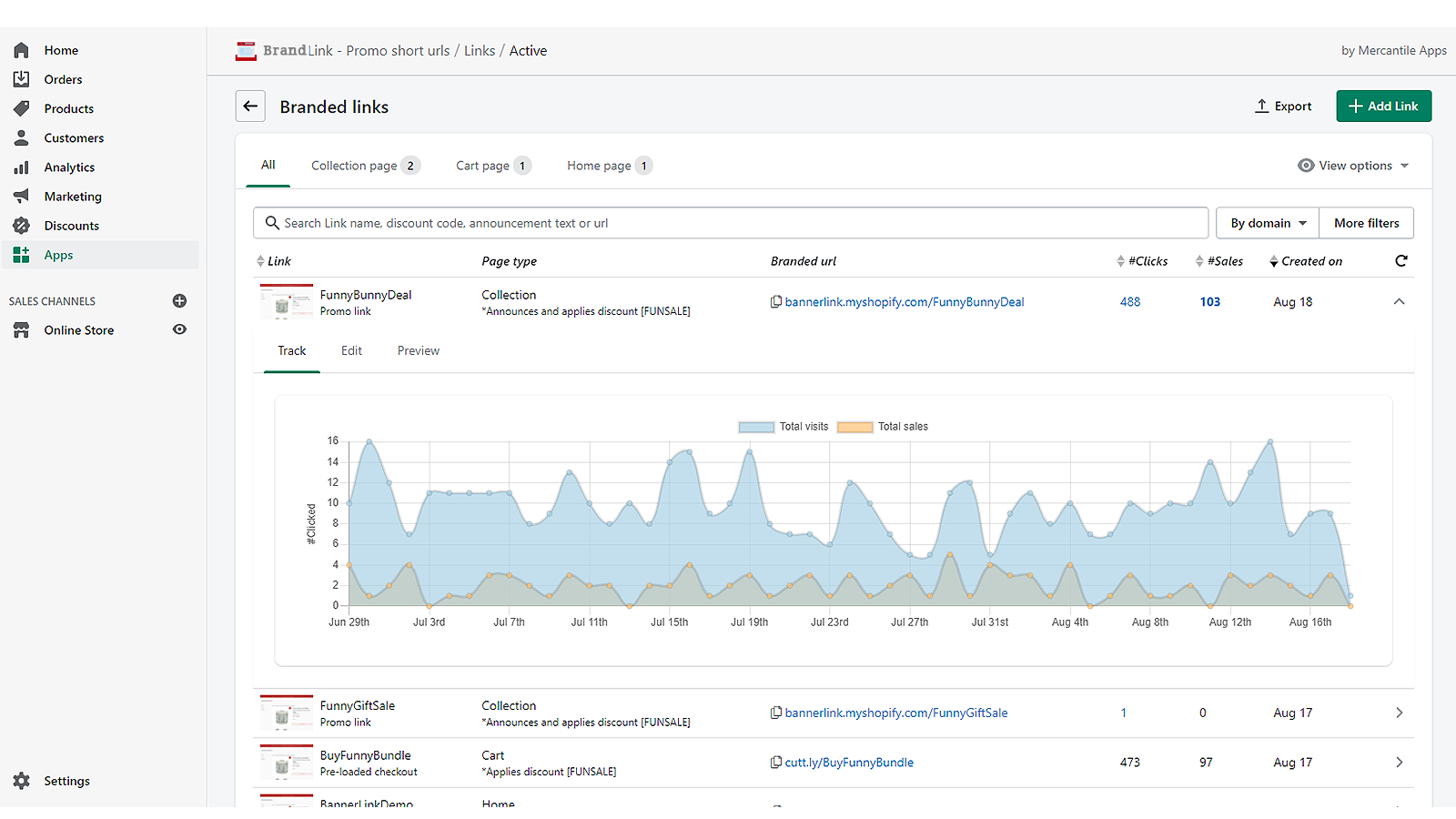Open the By domain dropdown
Viewport: 1456px width, 819px height.
click(x=1267, y=223)
